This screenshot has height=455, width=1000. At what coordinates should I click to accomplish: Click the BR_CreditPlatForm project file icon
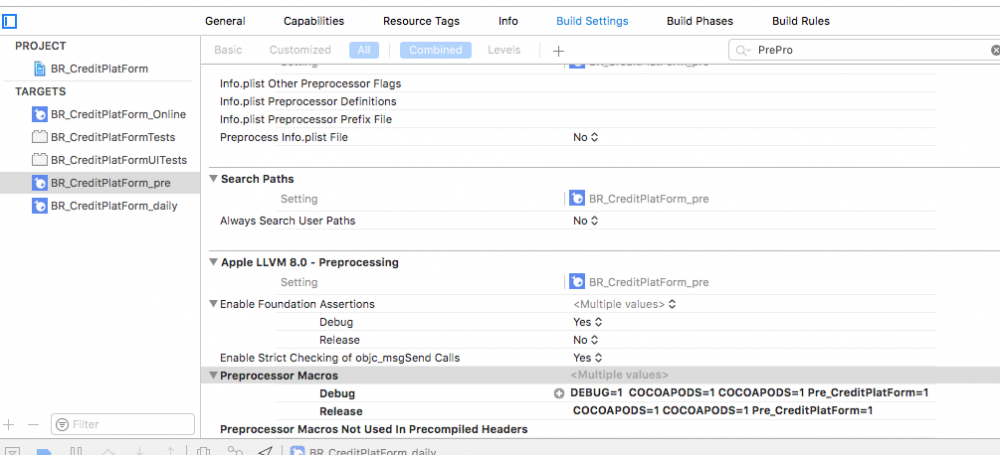click(x=40, y=68)
